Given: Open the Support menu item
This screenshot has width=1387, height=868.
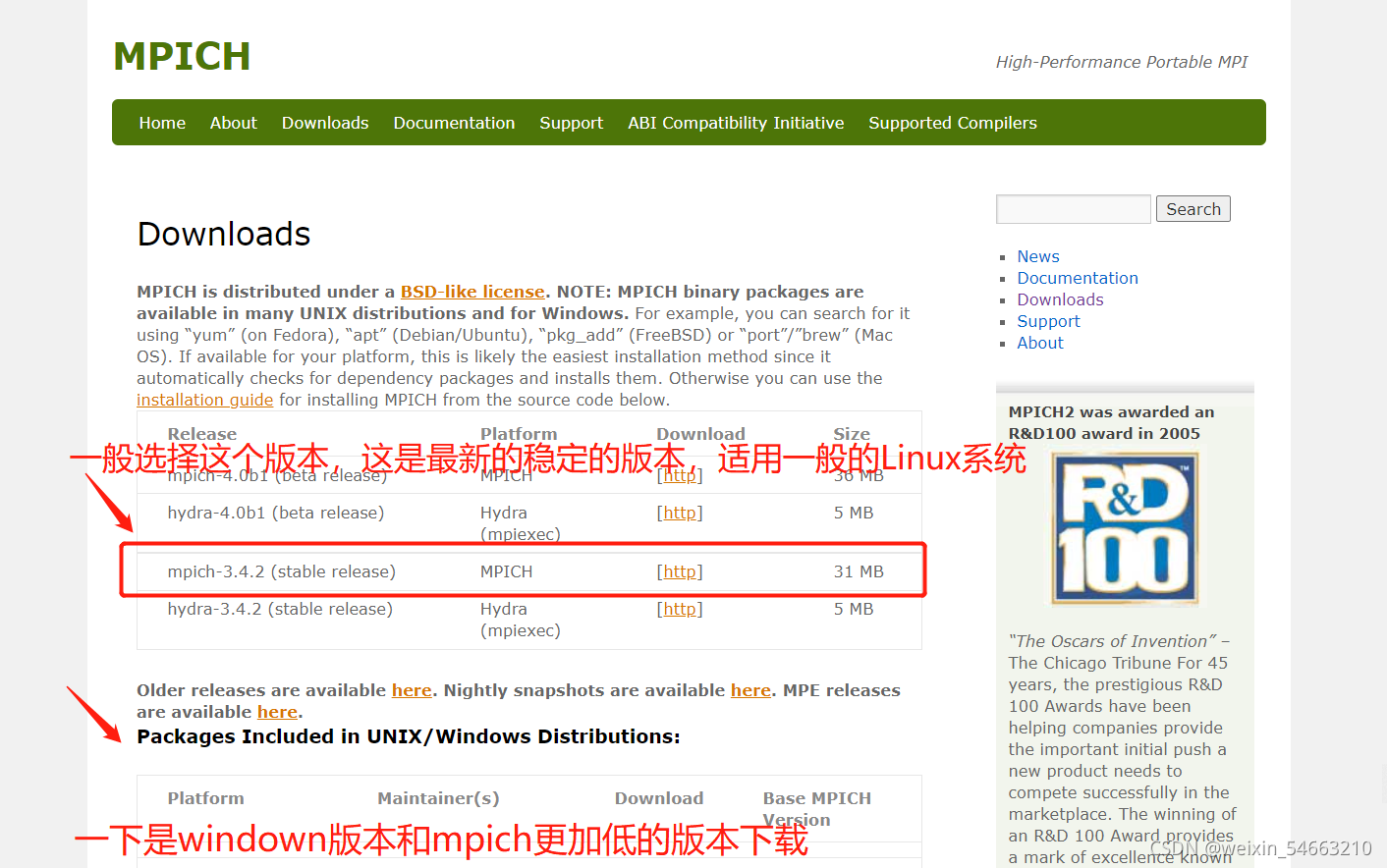Looking at the screenshot, I should (x=571, y=123).
